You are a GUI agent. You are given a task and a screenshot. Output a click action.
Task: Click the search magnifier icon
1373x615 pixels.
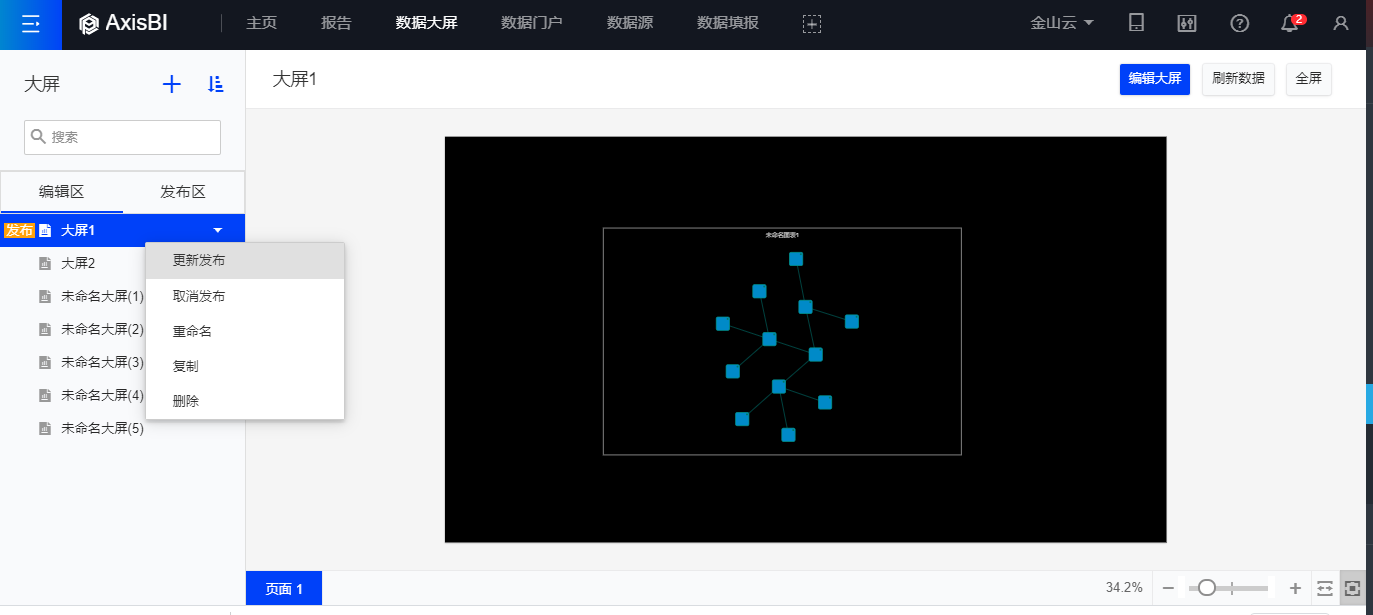pos(39,137)
